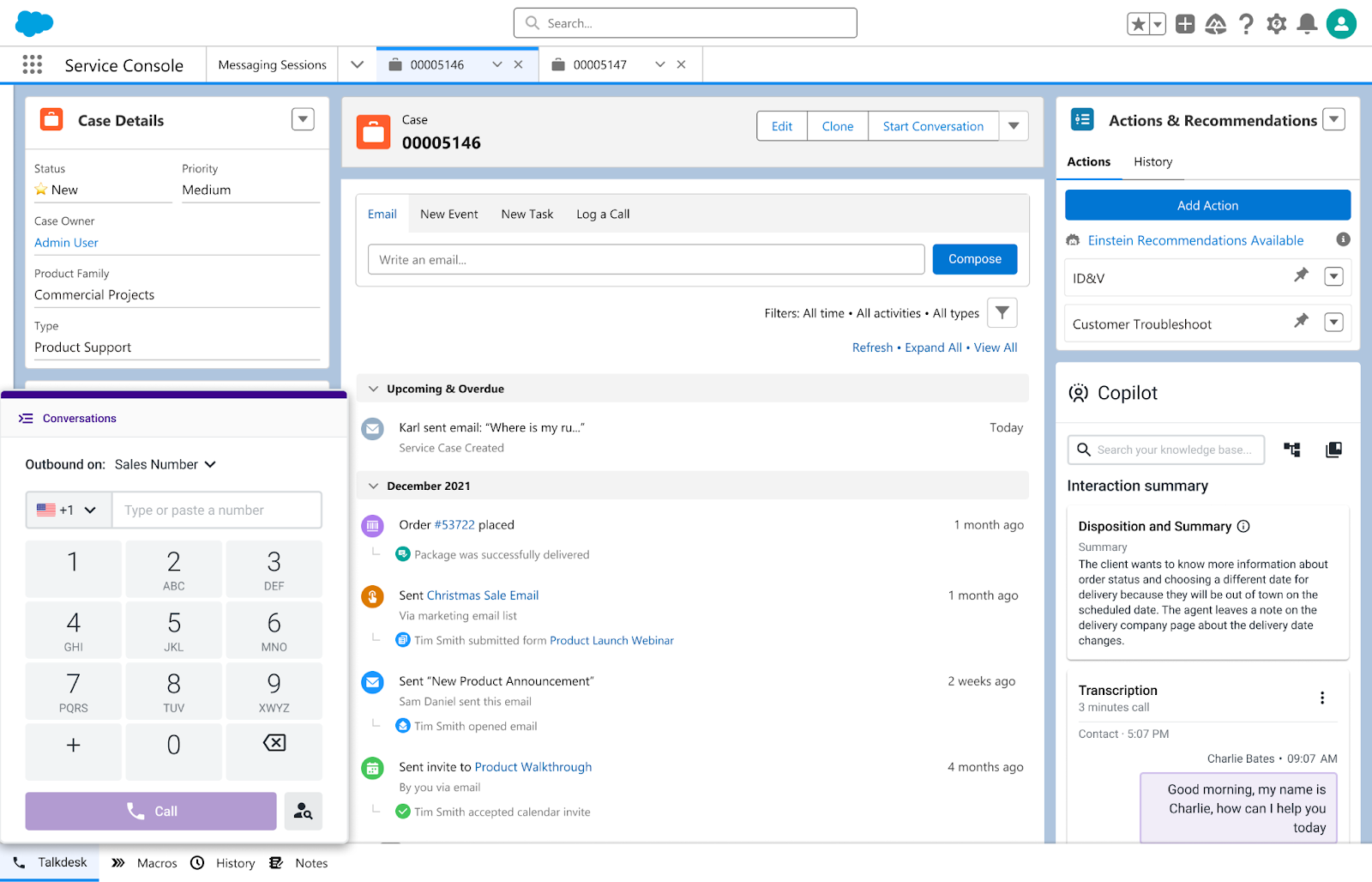Open the Macros utility bar item
1372x882 pixels.
tap(144, 863)
